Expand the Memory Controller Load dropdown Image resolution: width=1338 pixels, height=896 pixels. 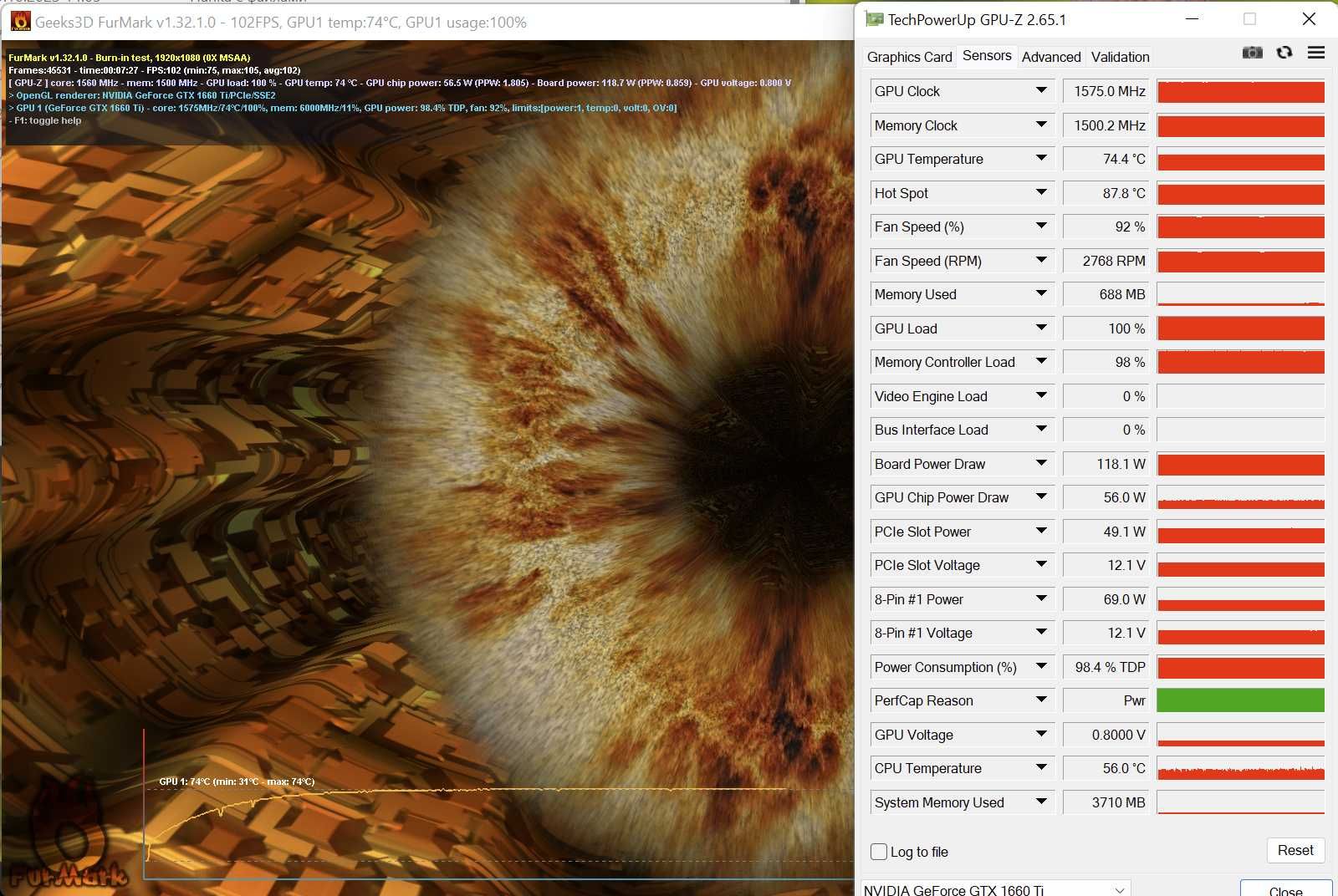[1041, 361]
